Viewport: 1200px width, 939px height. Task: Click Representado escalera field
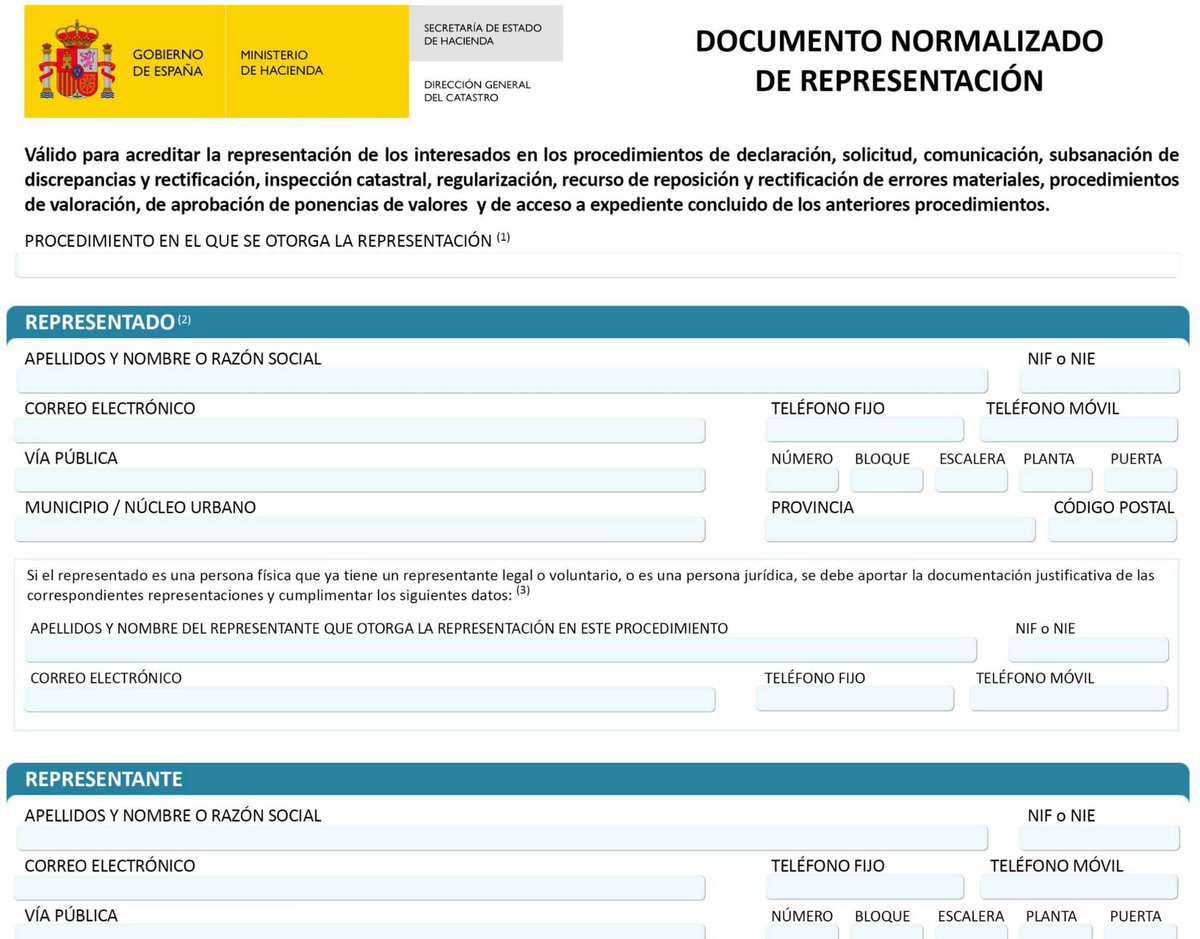[971, 480]
